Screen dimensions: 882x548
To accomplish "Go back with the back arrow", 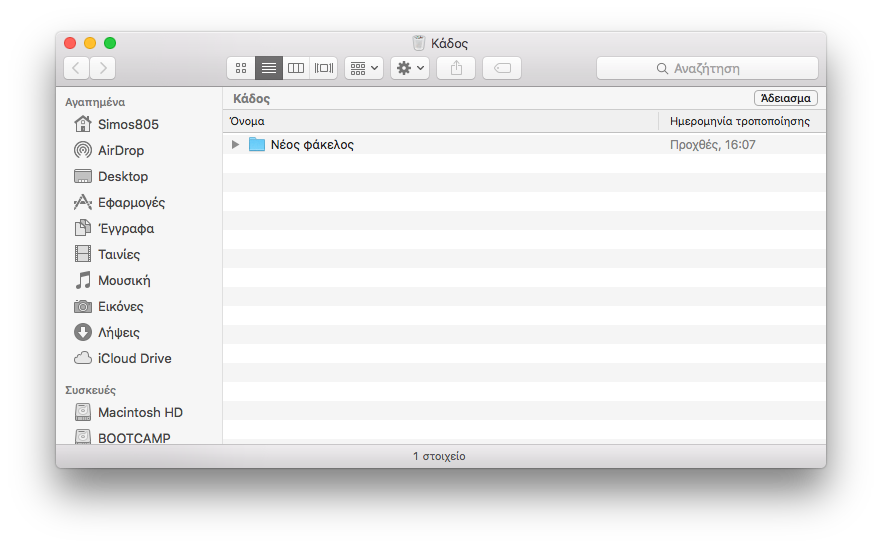I will 76,68.
